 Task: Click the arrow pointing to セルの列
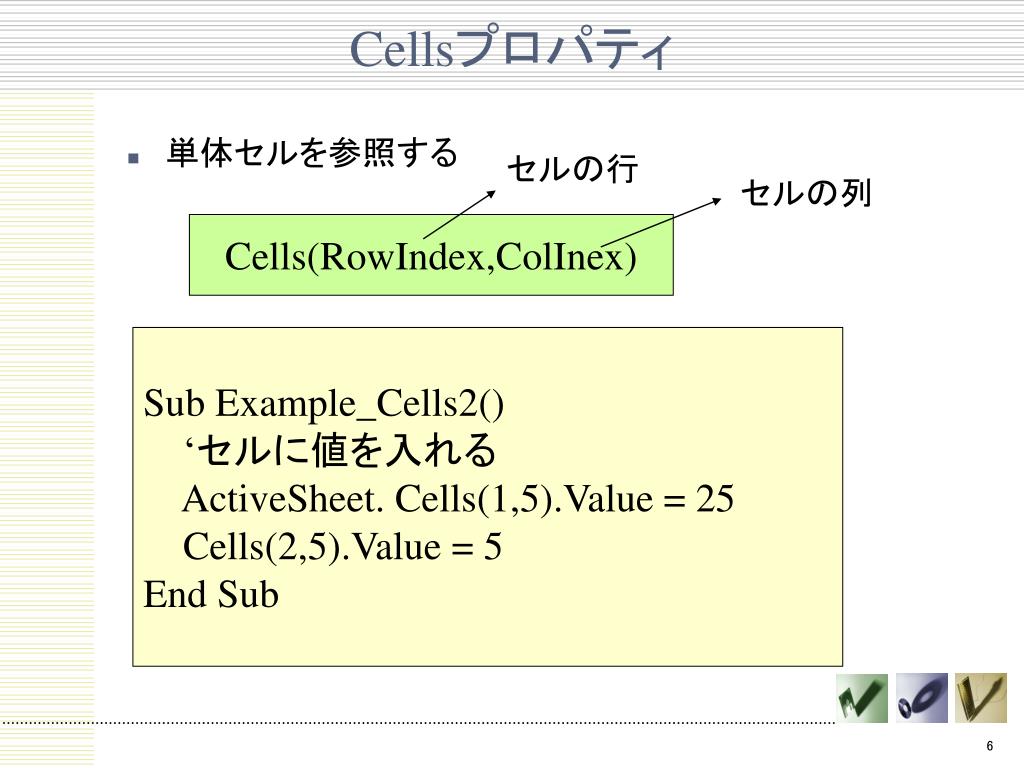click(x=661, y=222)
